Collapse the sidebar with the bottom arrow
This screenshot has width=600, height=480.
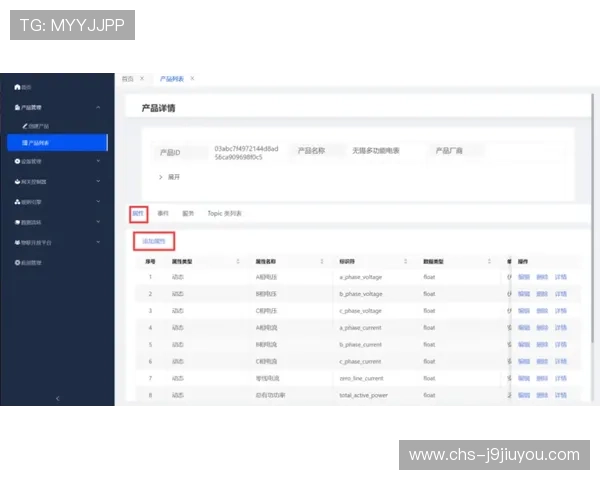(57, 398)
